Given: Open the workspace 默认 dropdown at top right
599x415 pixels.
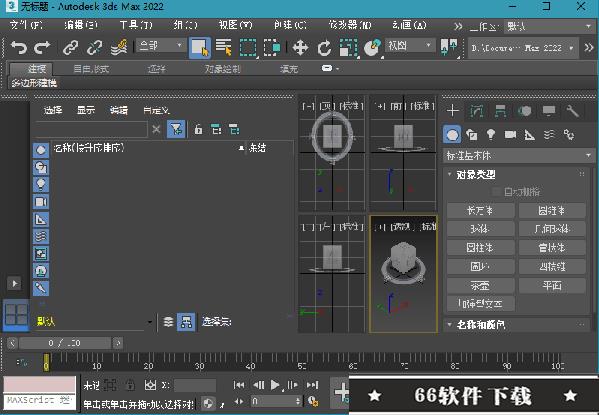Looking at the screenshot, I should point(549,26).
